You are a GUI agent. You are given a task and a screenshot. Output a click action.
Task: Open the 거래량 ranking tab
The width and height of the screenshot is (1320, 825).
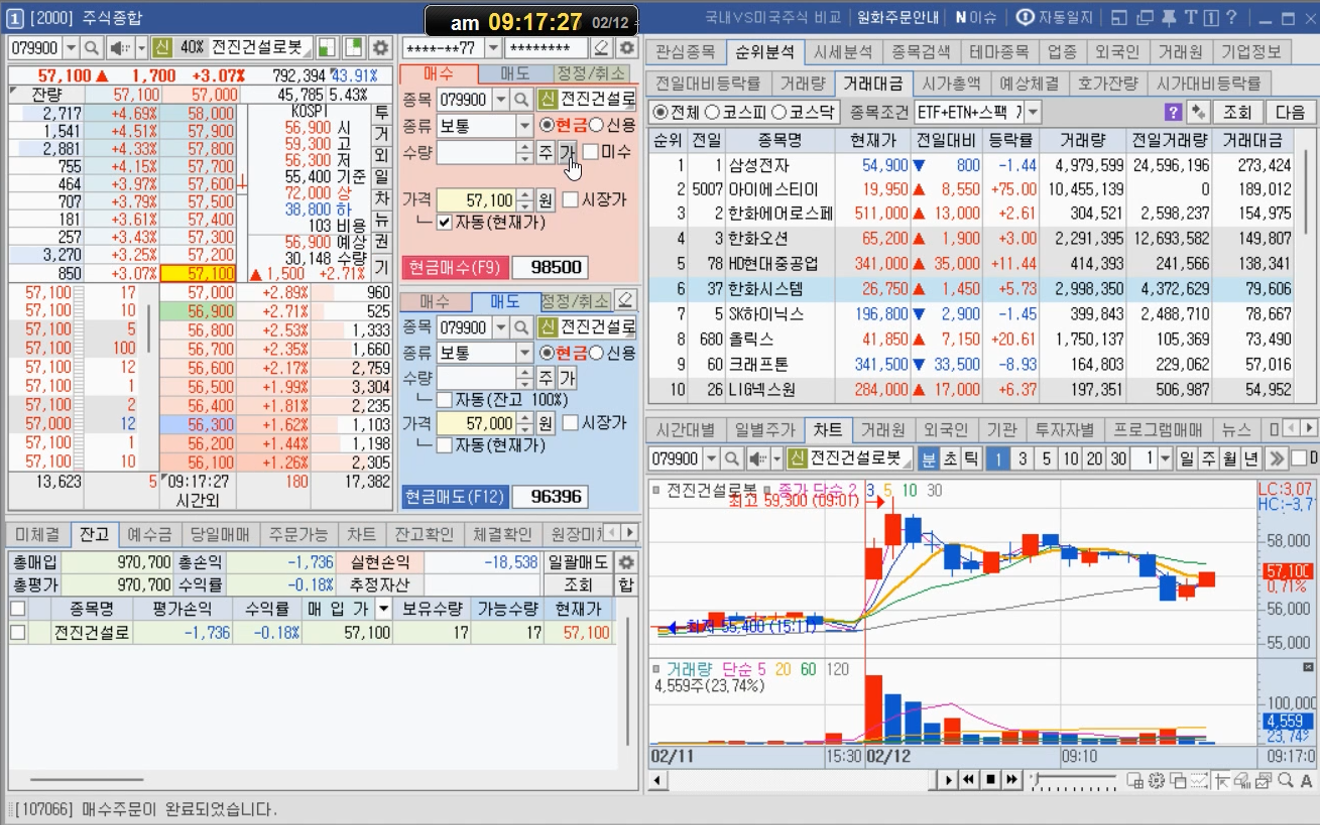click(x=802, y=83)
